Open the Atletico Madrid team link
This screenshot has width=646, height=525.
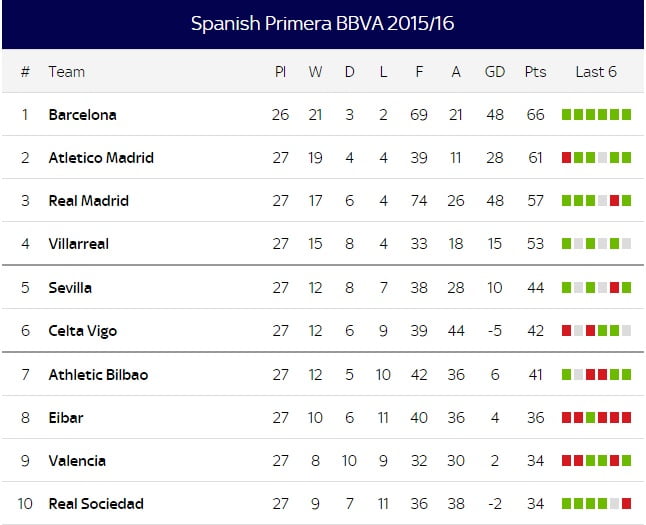(x=100, y=158)
